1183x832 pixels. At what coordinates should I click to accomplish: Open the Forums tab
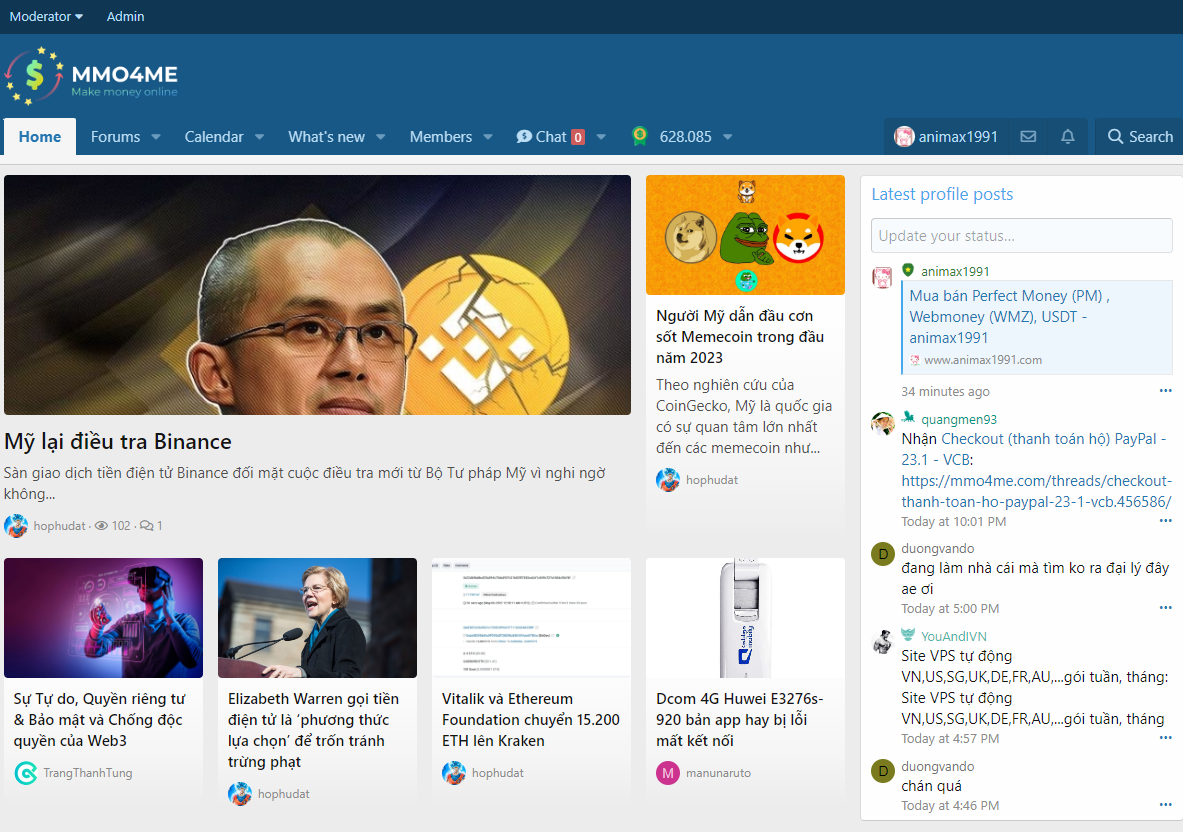click(115, 137)
